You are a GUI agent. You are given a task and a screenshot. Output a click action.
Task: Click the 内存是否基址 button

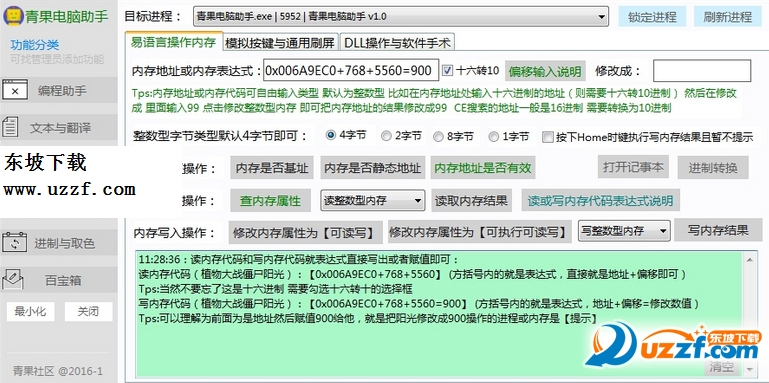coord(272,168)
